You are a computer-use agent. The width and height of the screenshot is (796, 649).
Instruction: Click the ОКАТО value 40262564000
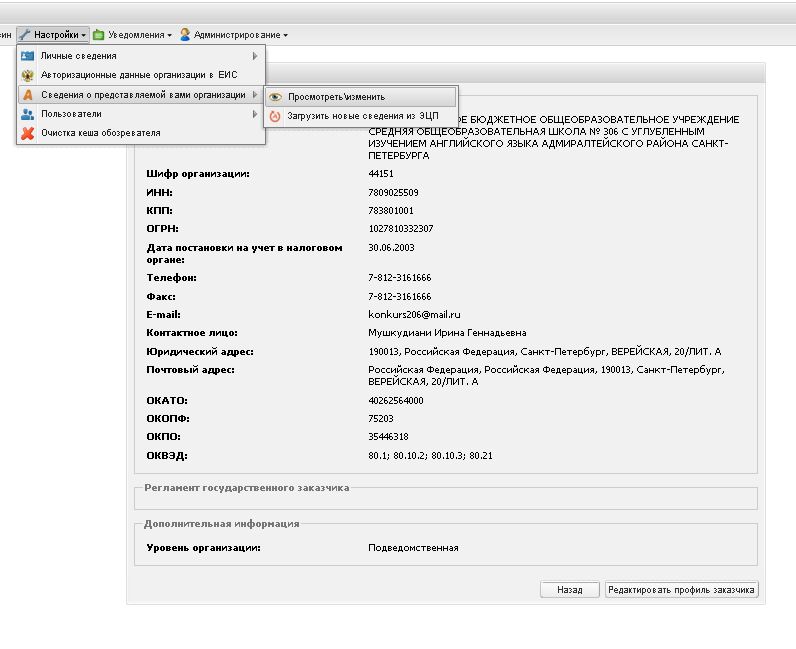point(395,400)
